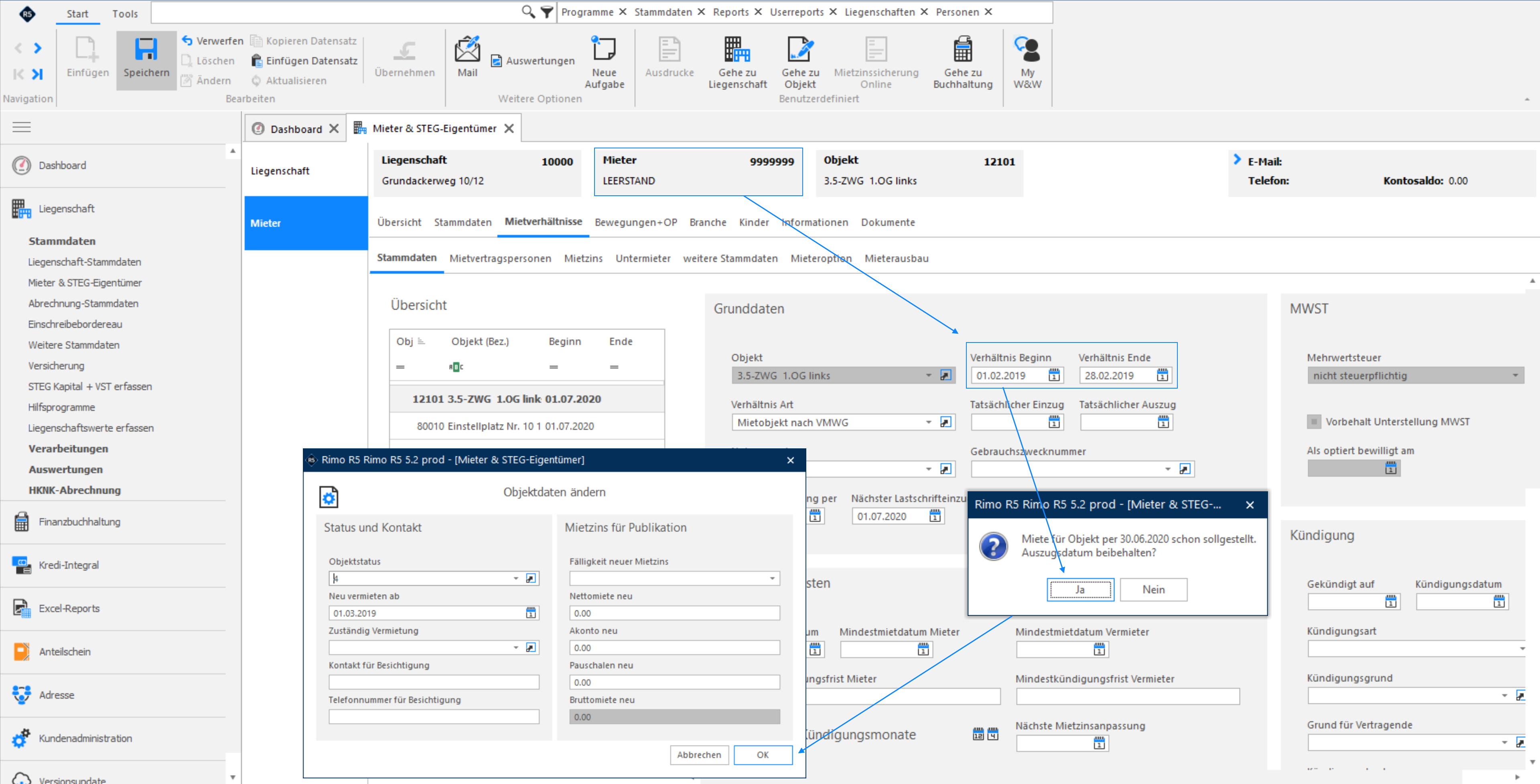Screen dimensions: 1540x784
Task: Switch to Mietzins tab
Action: pyautogui.click(x=583, y=258)
